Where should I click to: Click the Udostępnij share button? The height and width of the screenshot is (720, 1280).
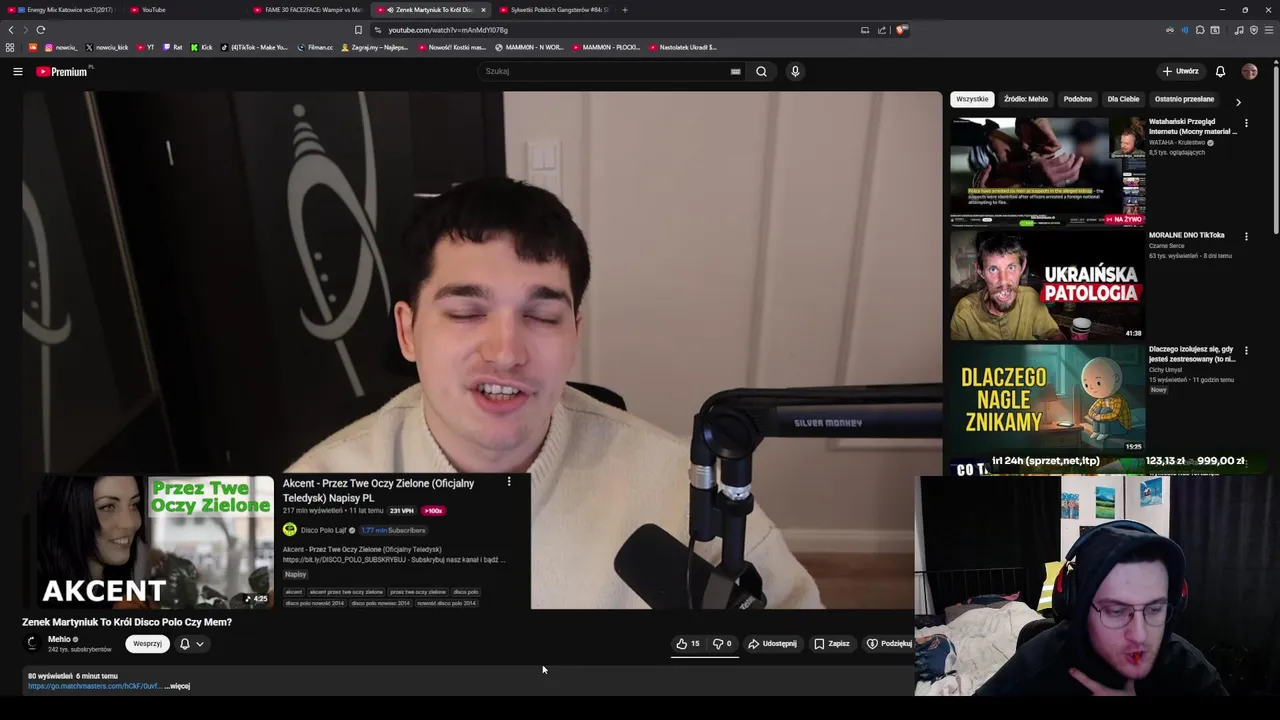pos(773,644)
